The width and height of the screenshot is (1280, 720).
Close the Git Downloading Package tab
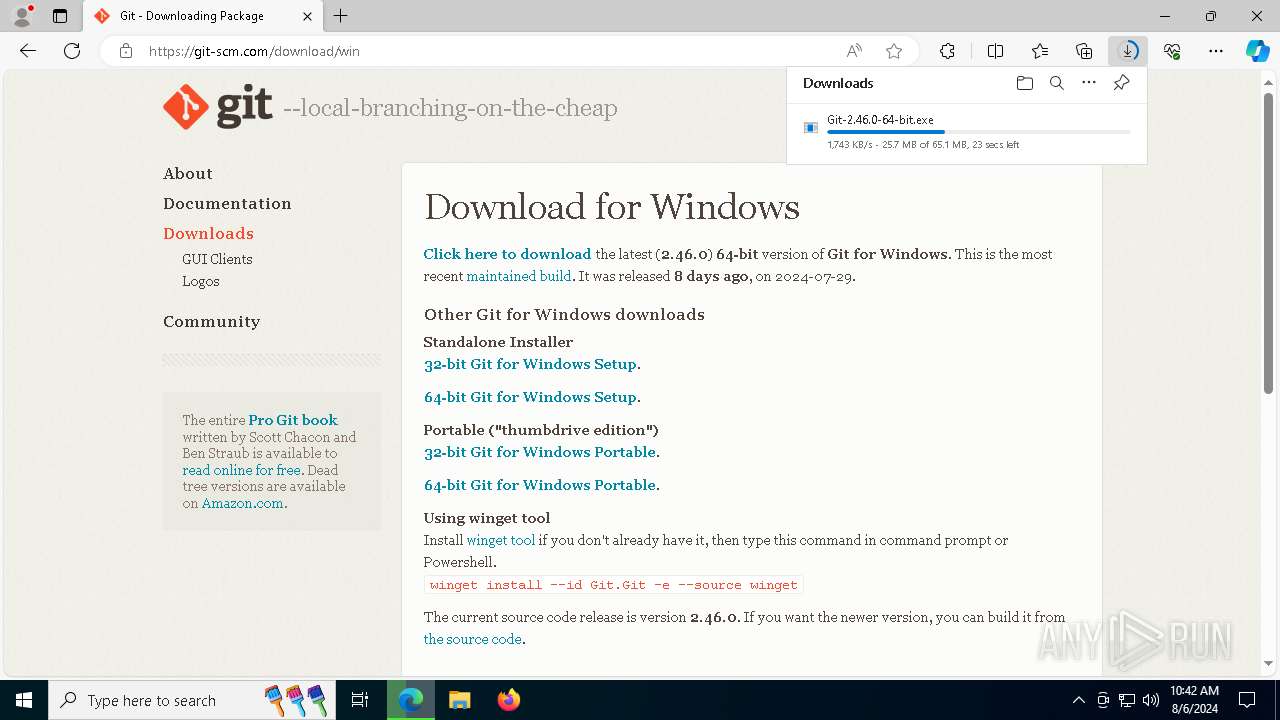coord(307,16)
